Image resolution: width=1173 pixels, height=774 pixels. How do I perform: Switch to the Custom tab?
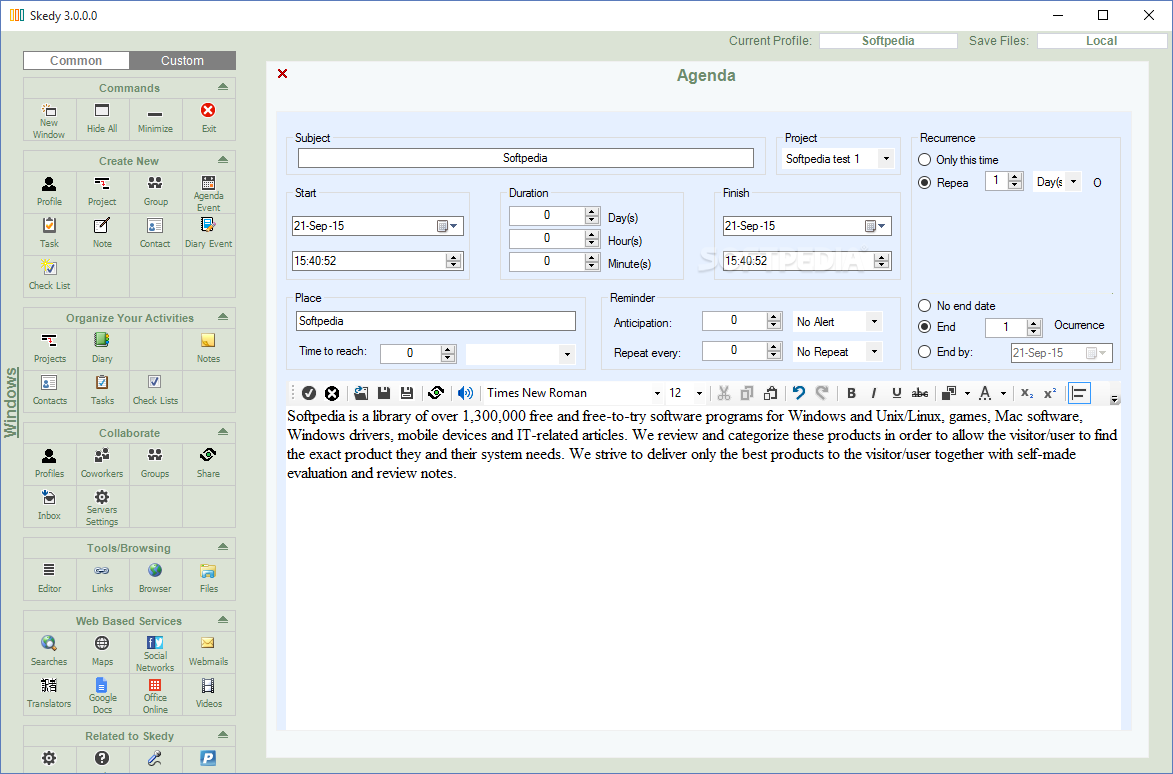click(x=183, y=61)
